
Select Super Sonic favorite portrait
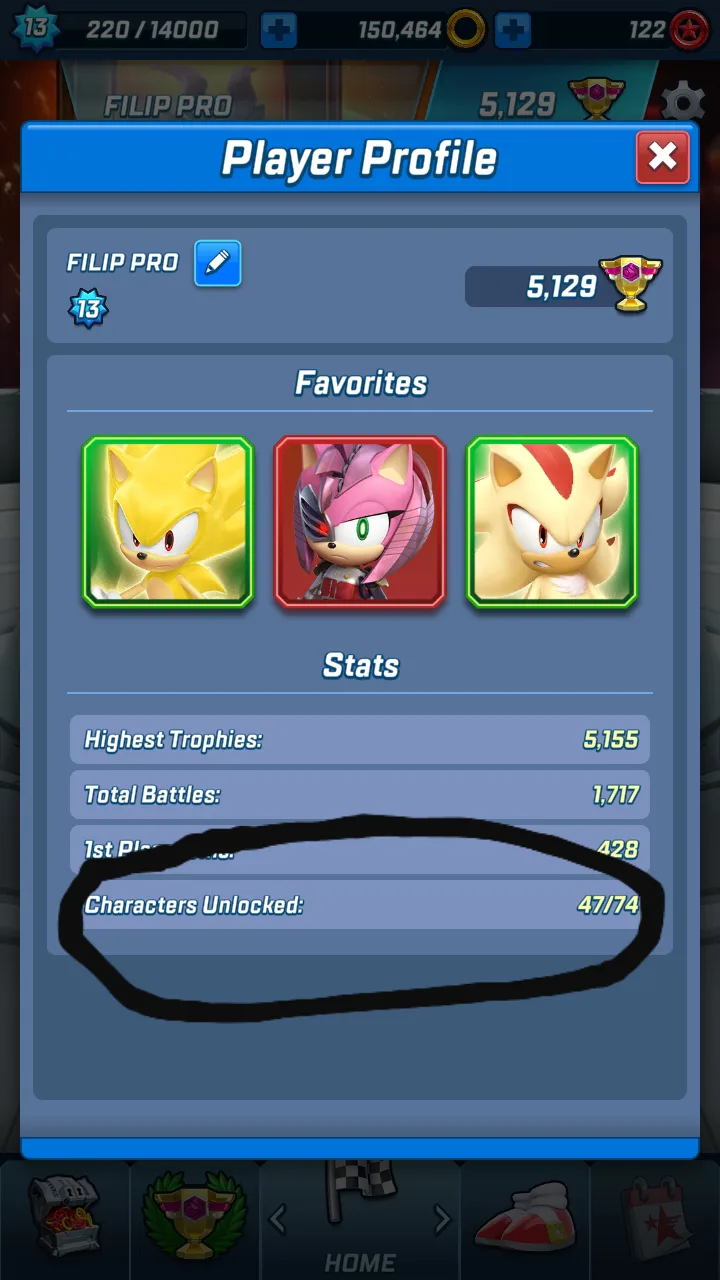[x=168, y=522]
